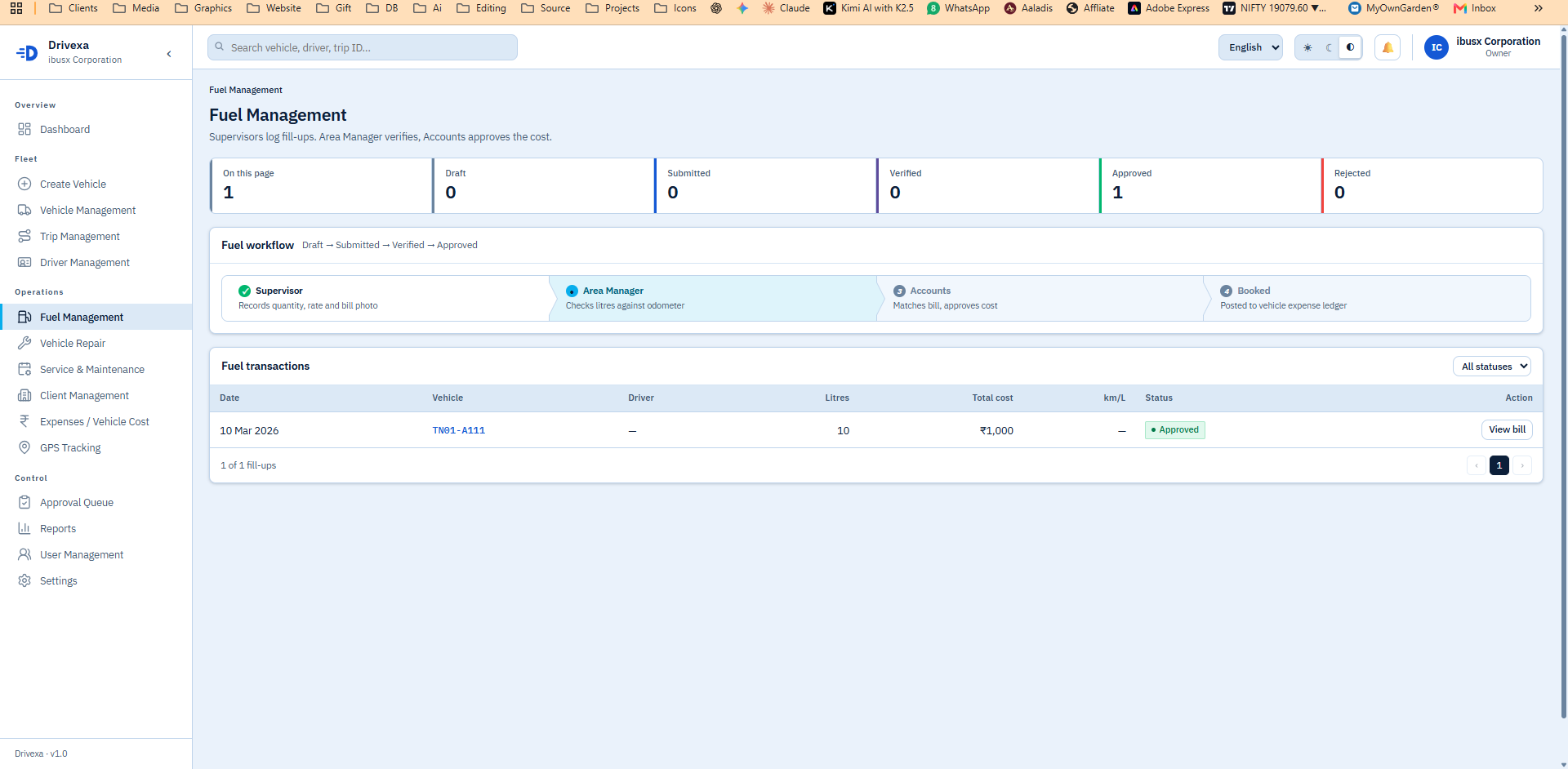Open the Claude browser bookmark

click(786, 8)
